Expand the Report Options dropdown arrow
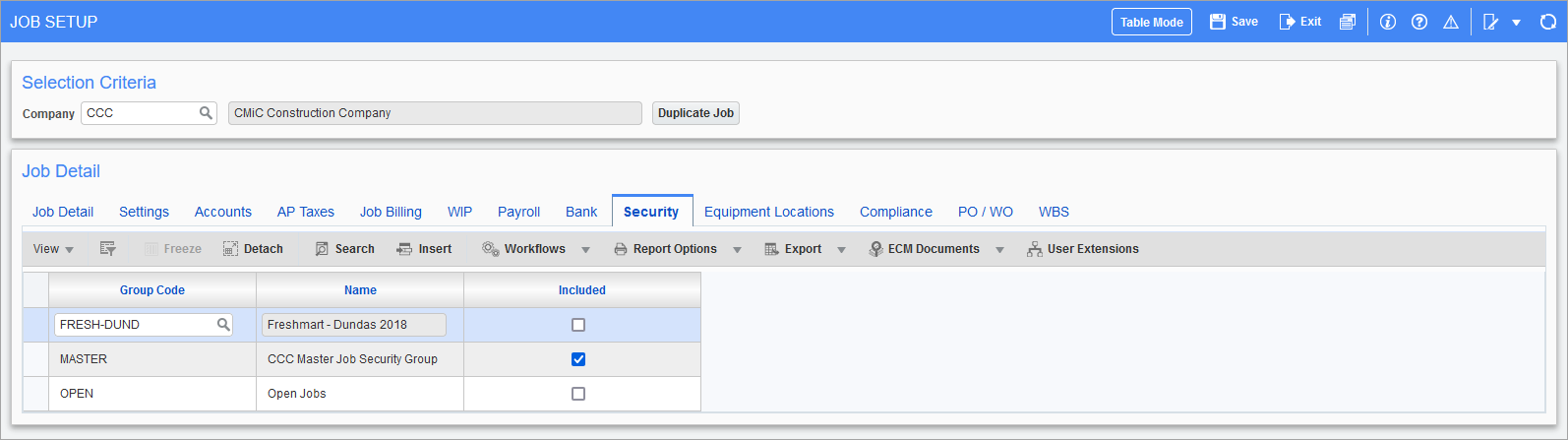This screenshot has width=1568, height=440. [738, 250]
